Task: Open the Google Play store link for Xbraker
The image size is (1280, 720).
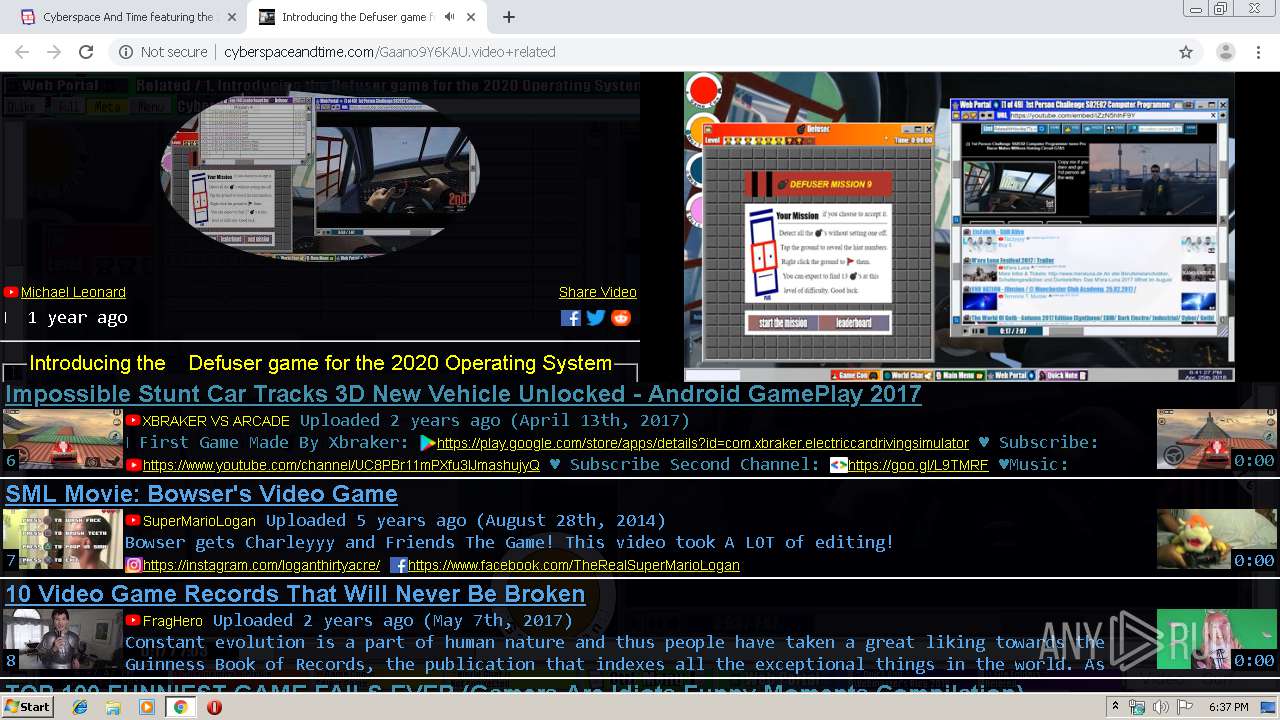Action: pos(703,443)
